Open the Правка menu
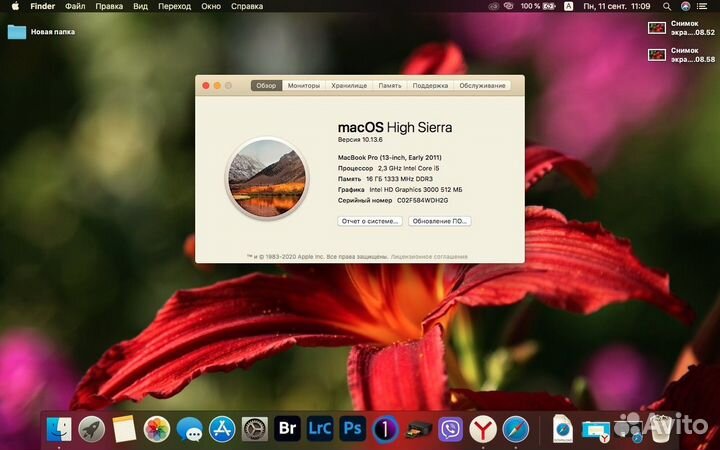 pyautogui.click(x=109, y=6)
